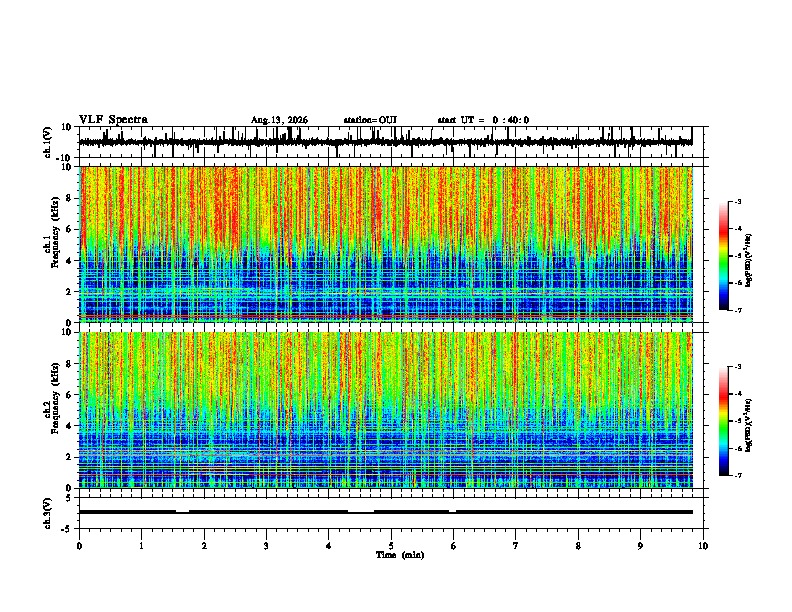Click time axis tick label "1"
The width and height of the screenshot is (792, 612).
pos(141,546)
